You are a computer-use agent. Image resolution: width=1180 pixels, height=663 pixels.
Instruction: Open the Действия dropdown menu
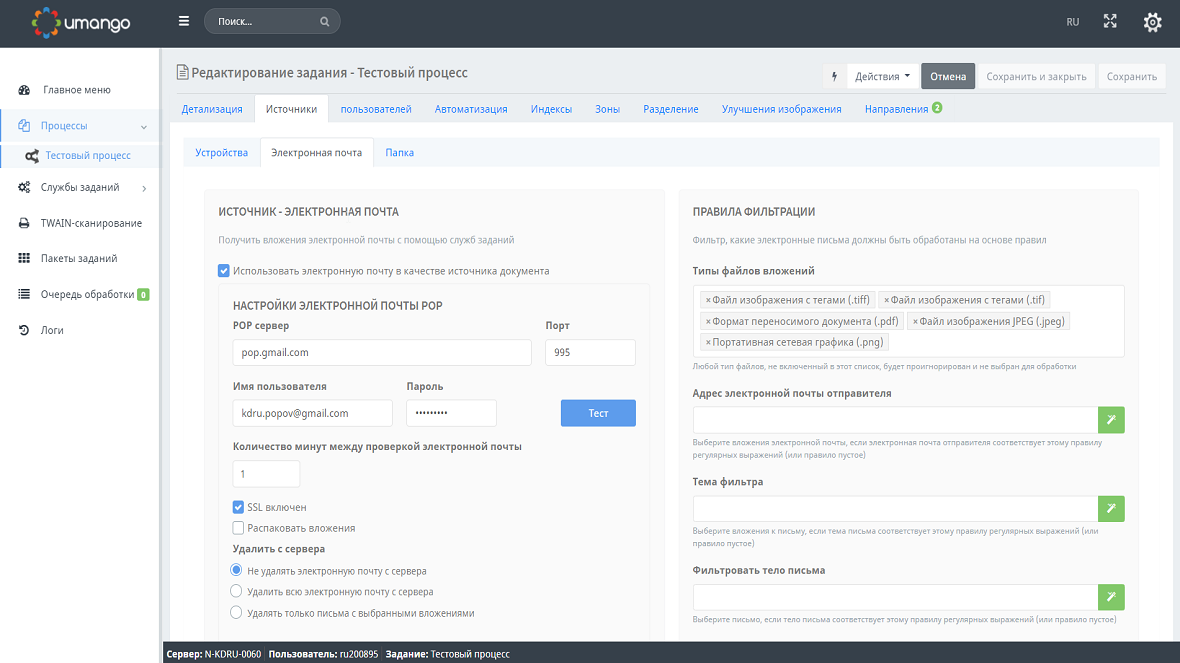click(882, 76)
